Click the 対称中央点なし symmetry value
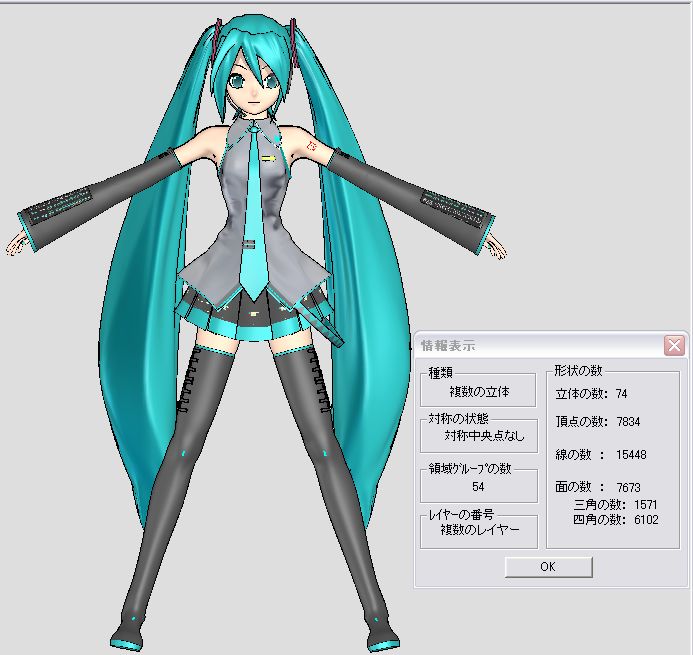Viewport: 693px width, 655px height. point(484,436)
